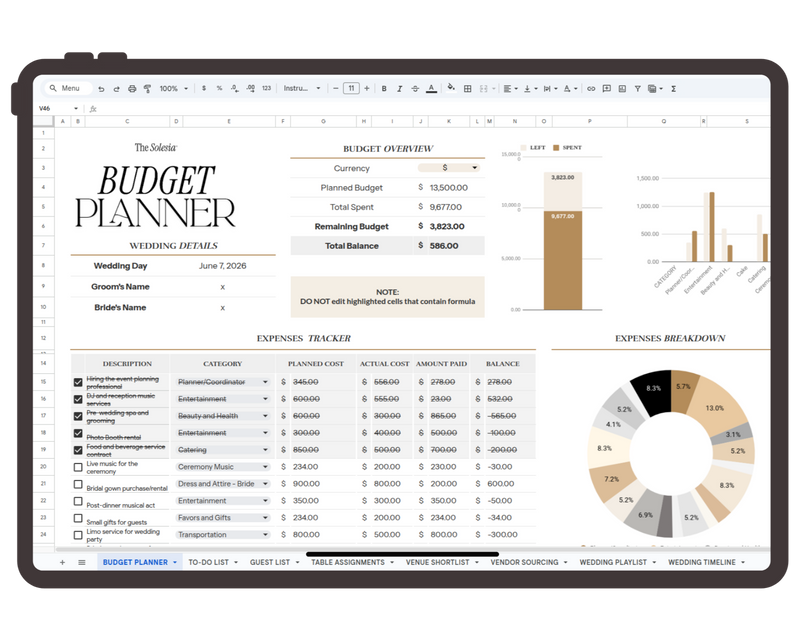Open the Currency dropdown
This screenshot has width=800, height=640.
474,168
